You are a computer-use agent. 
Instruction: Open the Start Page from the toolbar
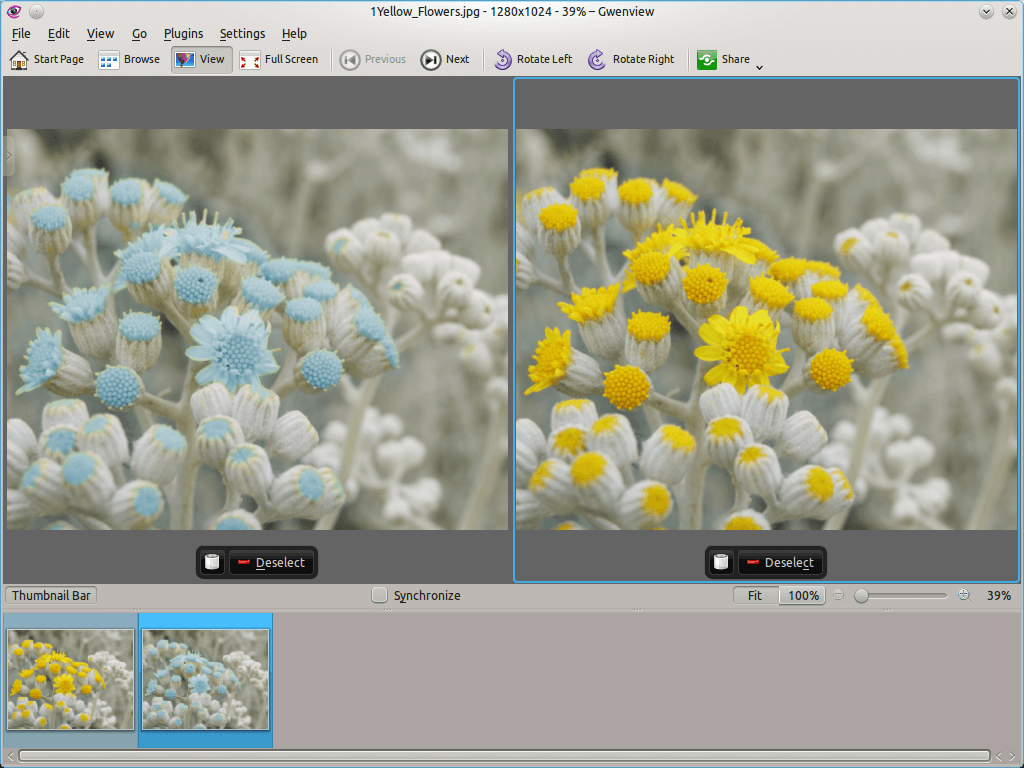click(x=47, y=59)
